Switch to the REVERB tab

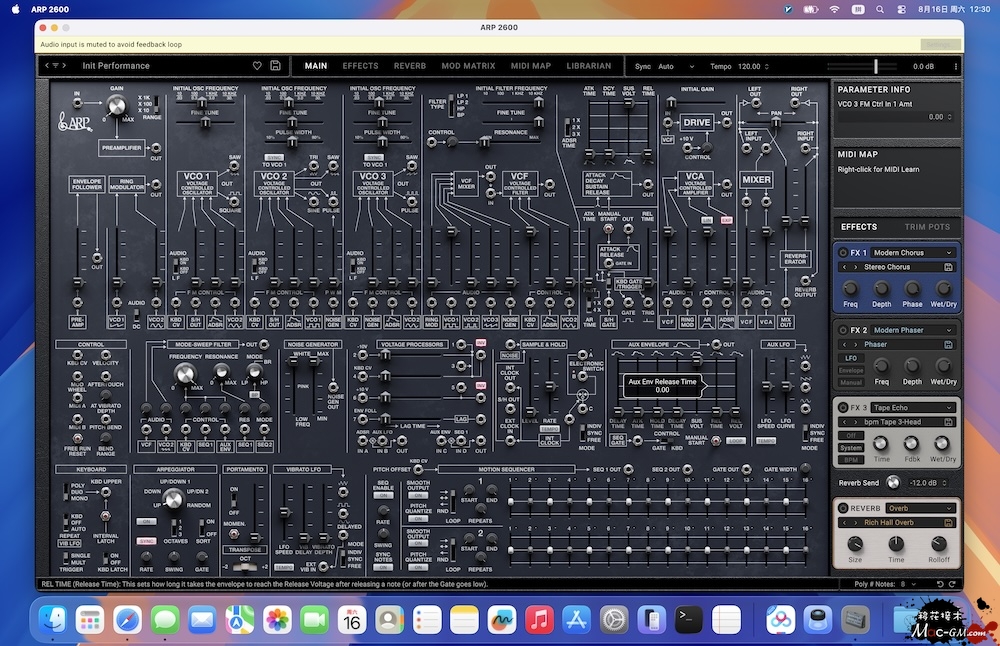[409, 66]
